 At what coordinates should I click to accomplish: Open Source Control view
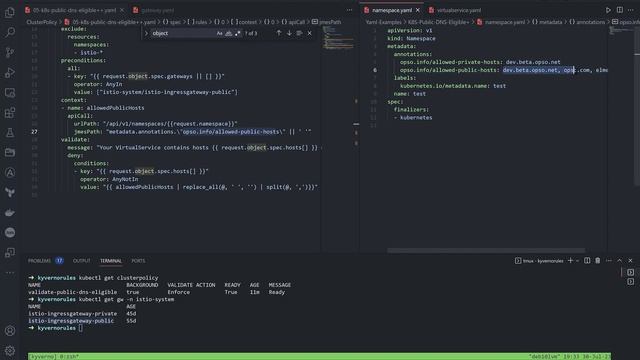pos(10,52)
